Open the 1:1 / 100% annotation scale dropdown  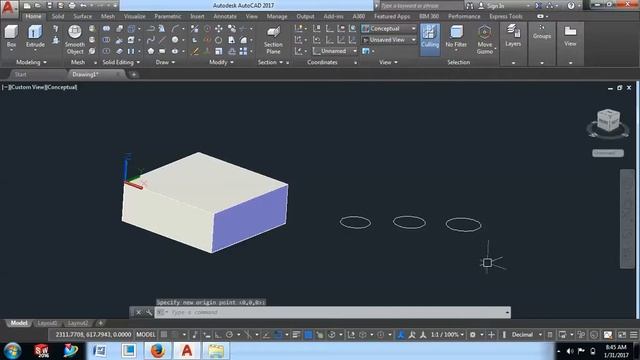(x=447, y=335)
